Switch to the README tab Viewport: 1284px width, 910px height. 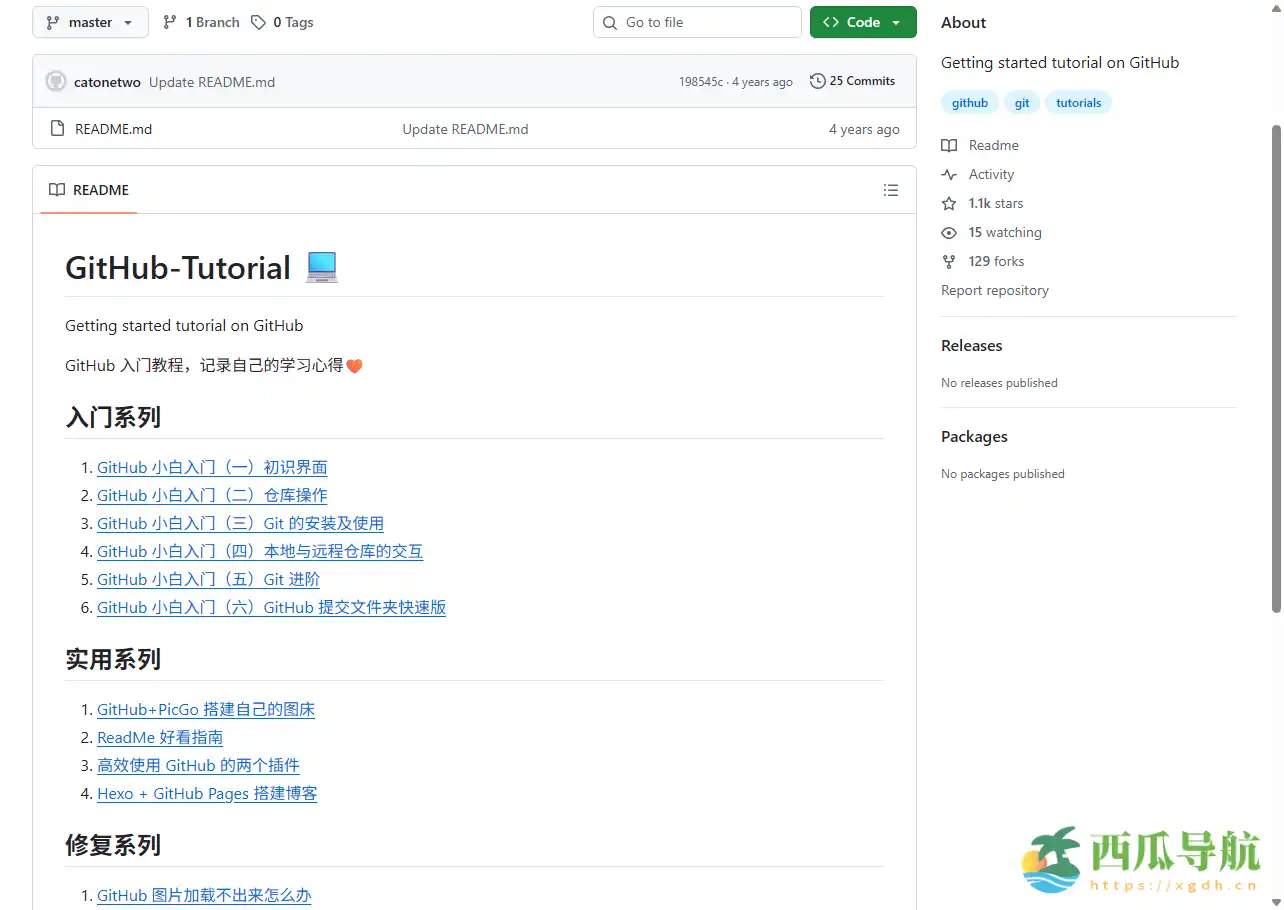(x=88, y=190)
